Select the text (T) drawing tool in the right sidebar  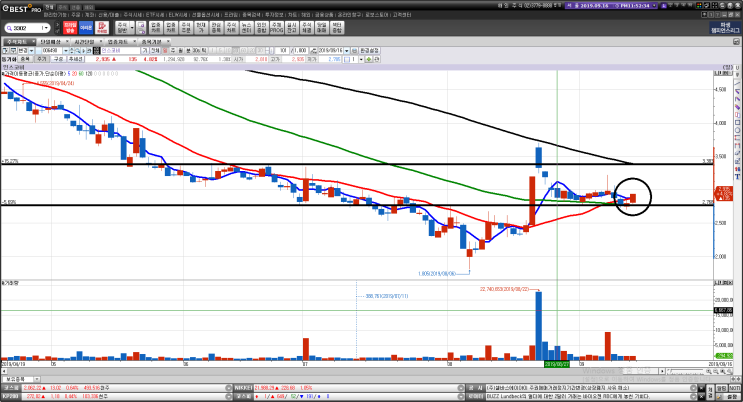738,177
